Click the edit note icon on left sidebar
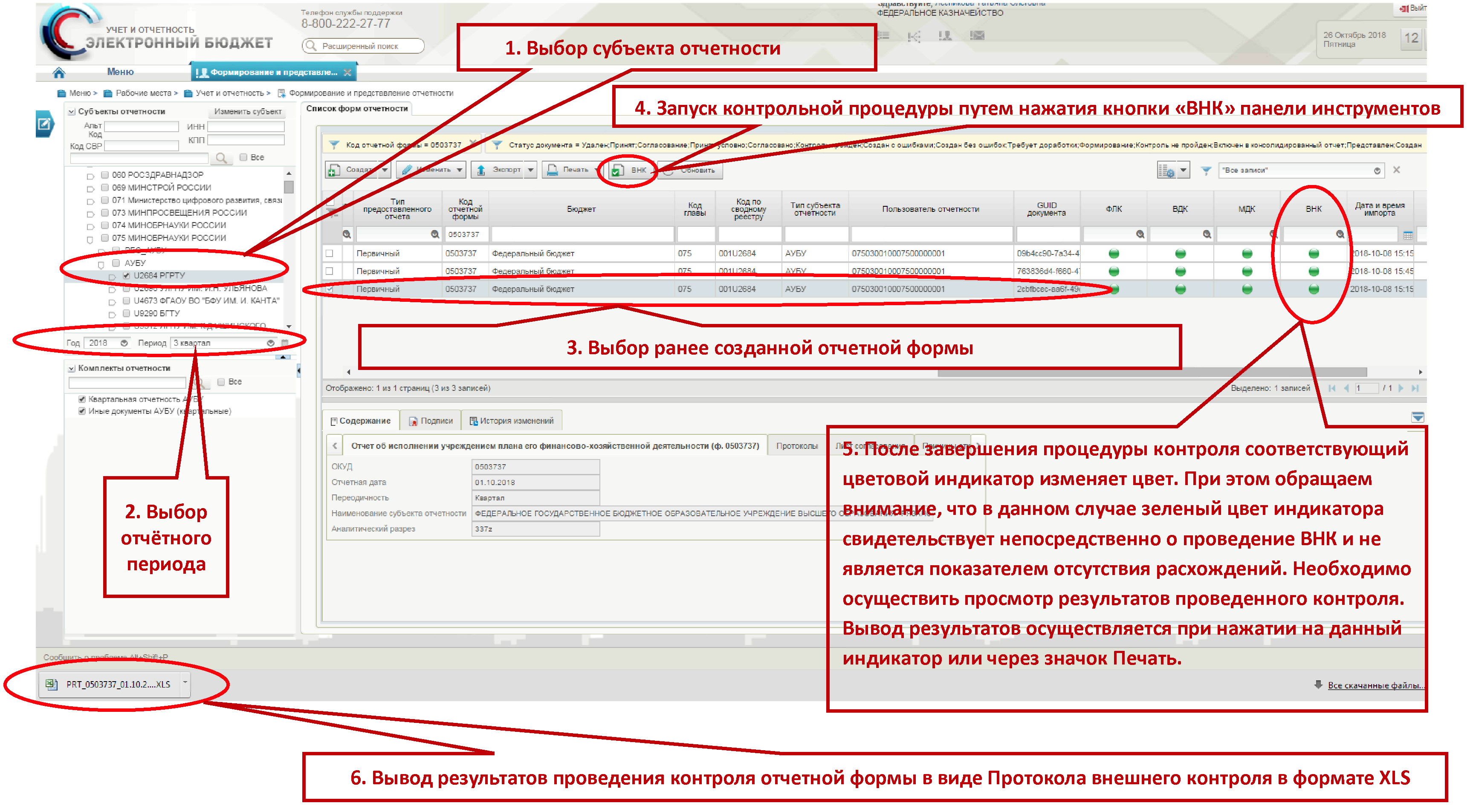This screenshot has height=812, width=1476. (x=45, y=124)
